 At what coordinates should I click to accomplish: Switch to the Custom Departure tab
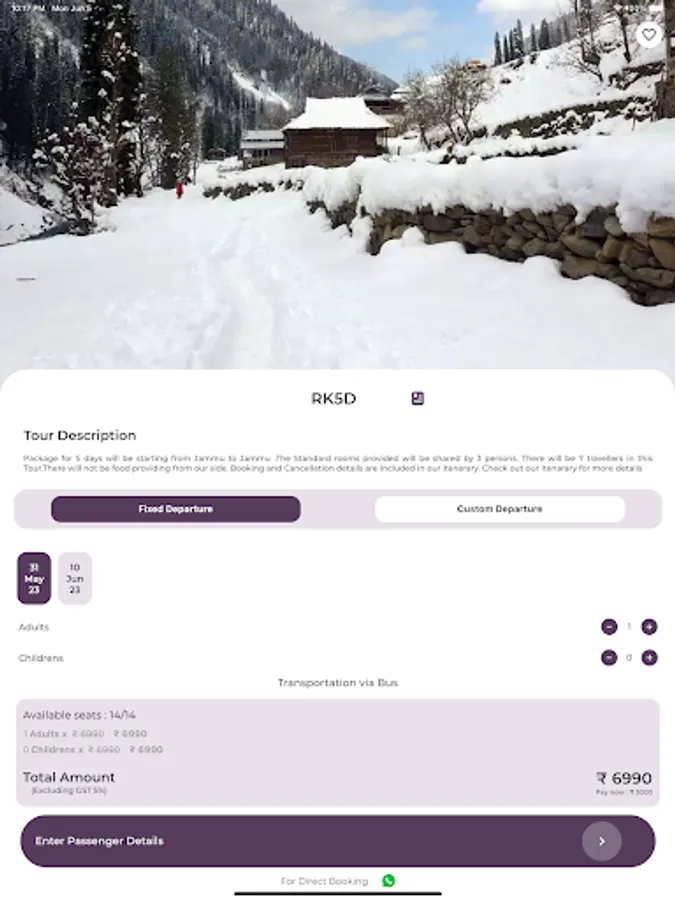[500, 509]
